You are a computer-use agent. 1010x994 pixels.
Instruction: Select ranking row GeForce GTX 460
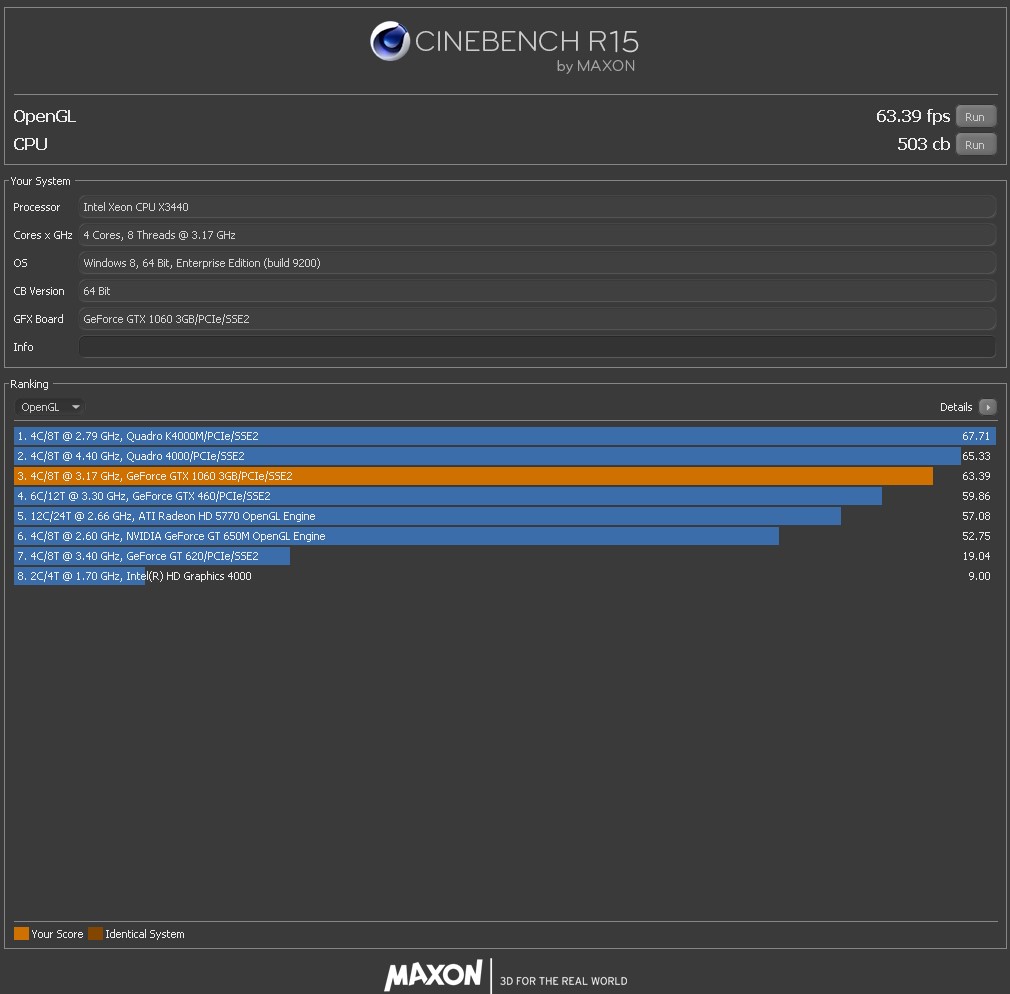[x=505, y=496]
